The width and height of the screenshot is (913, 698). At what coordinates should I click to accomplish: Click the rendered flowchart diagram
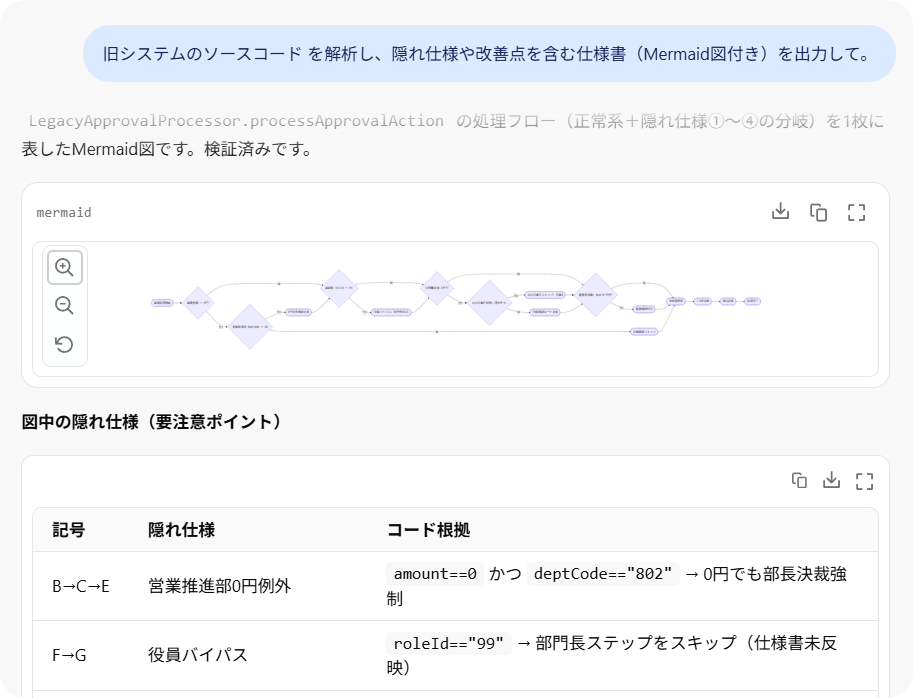coord(456,309)
